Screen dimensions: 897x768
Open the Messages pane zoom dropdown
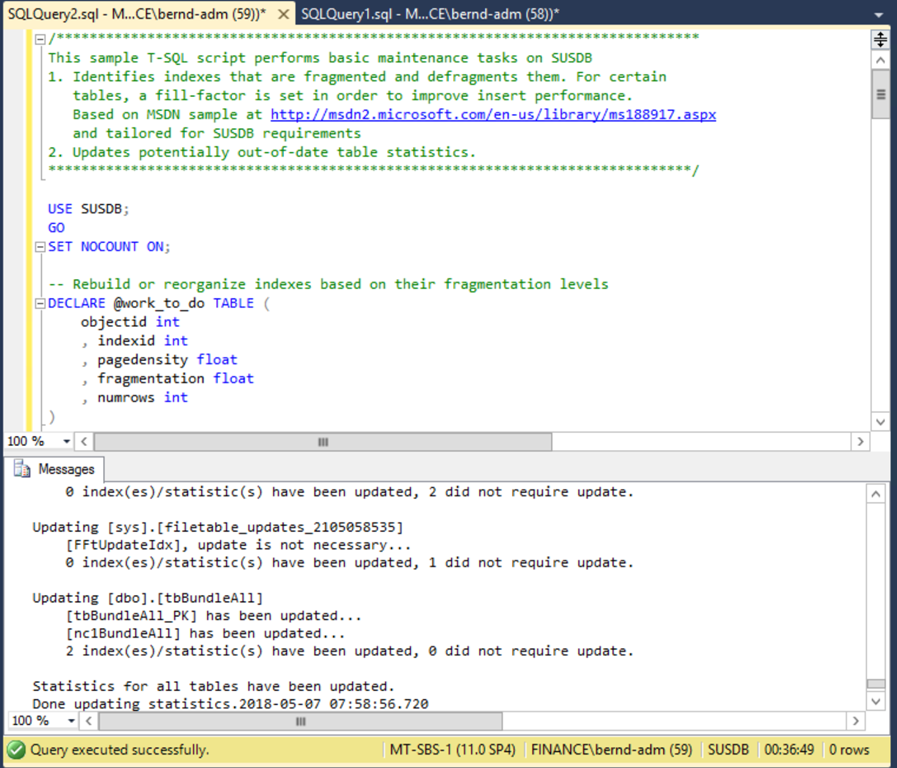pyautogui.click(x=67, y=720)
